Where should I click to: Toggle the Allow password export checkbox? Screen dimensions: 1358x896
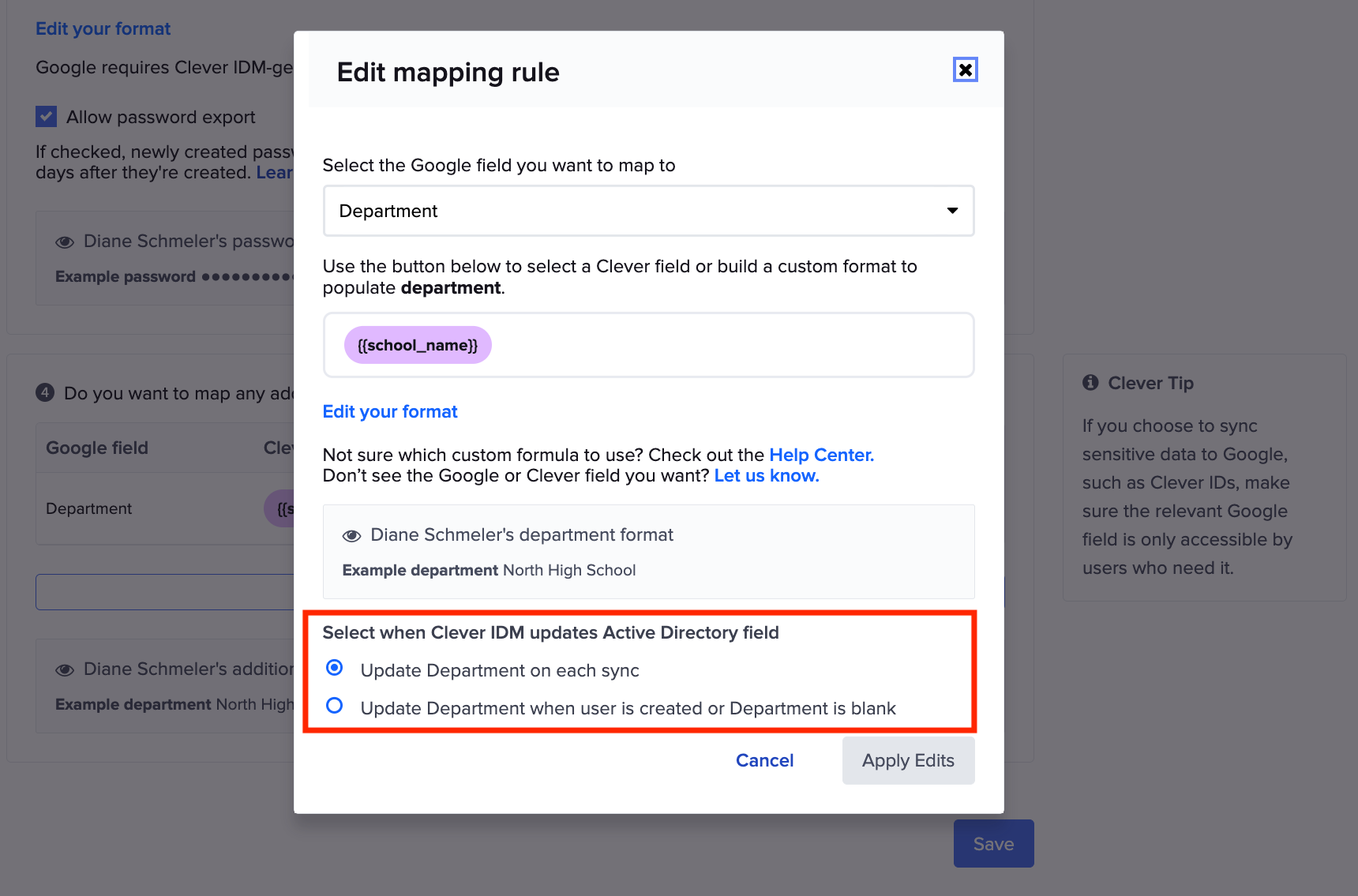tap(47, 117)
